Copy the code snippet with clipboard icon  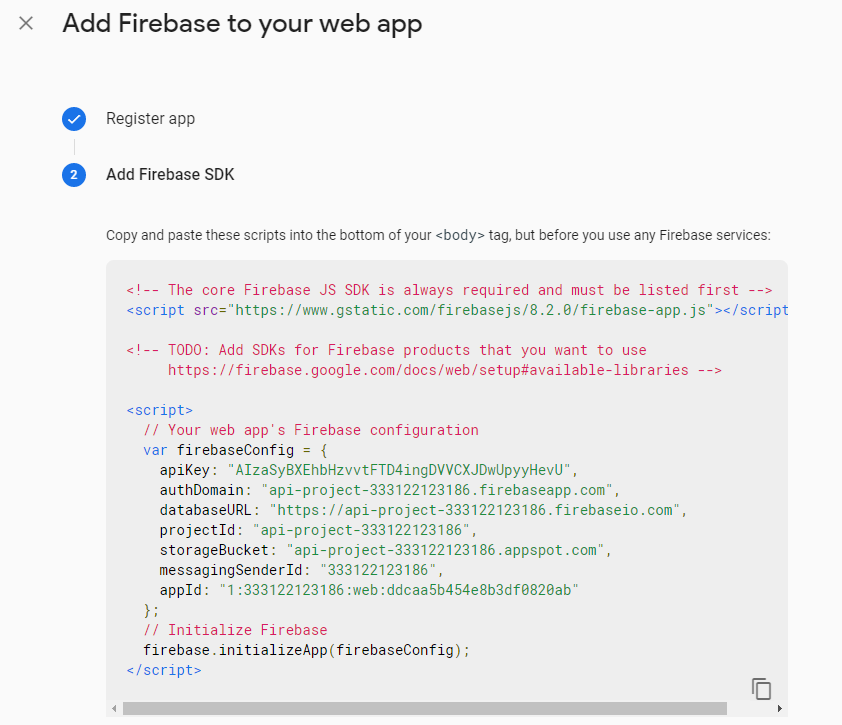tap(761, 689)
